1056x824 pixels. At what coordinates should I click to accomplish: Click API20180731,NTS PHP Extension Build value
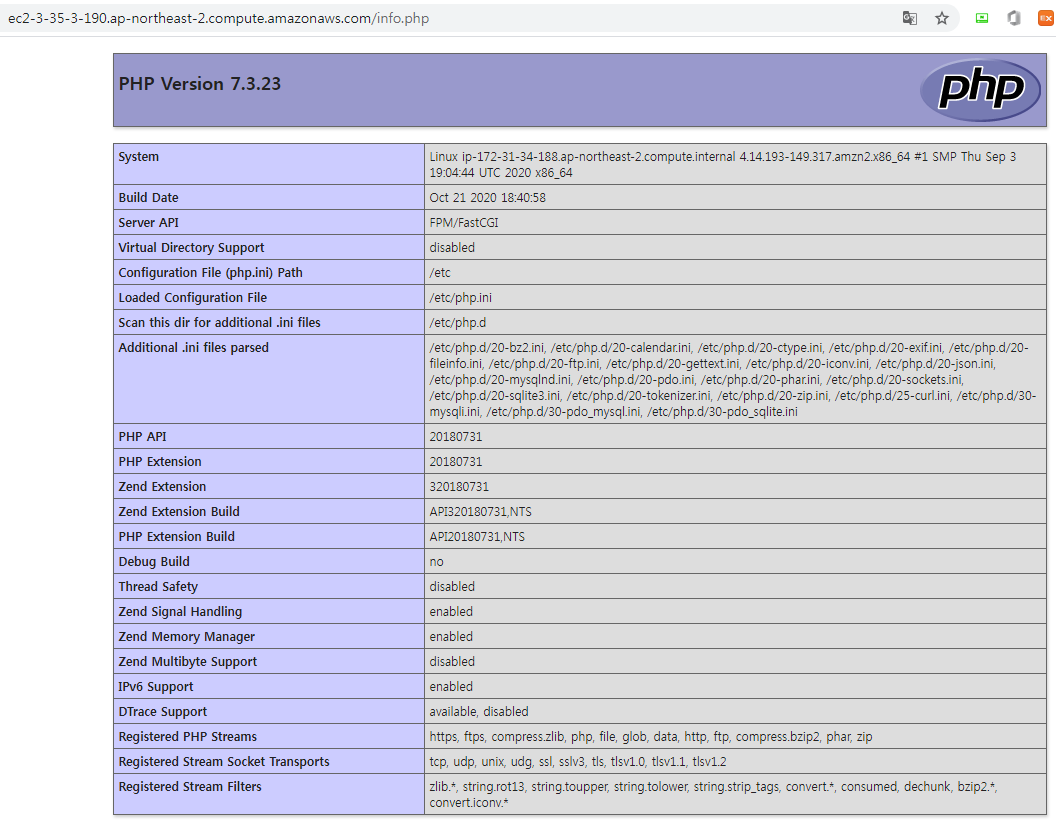(477, 537)
